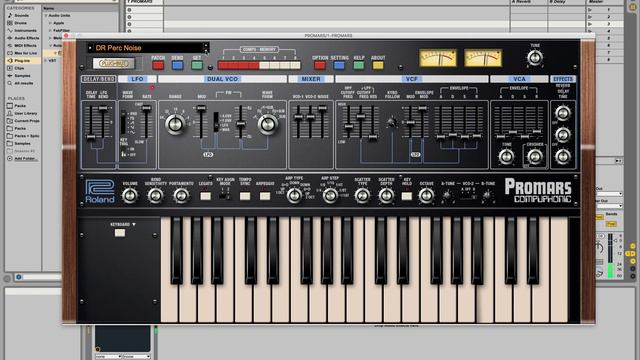Click the blue Setting button
Image resolution: width=640 pixels, height=360 pixels.
pos(339,65)
